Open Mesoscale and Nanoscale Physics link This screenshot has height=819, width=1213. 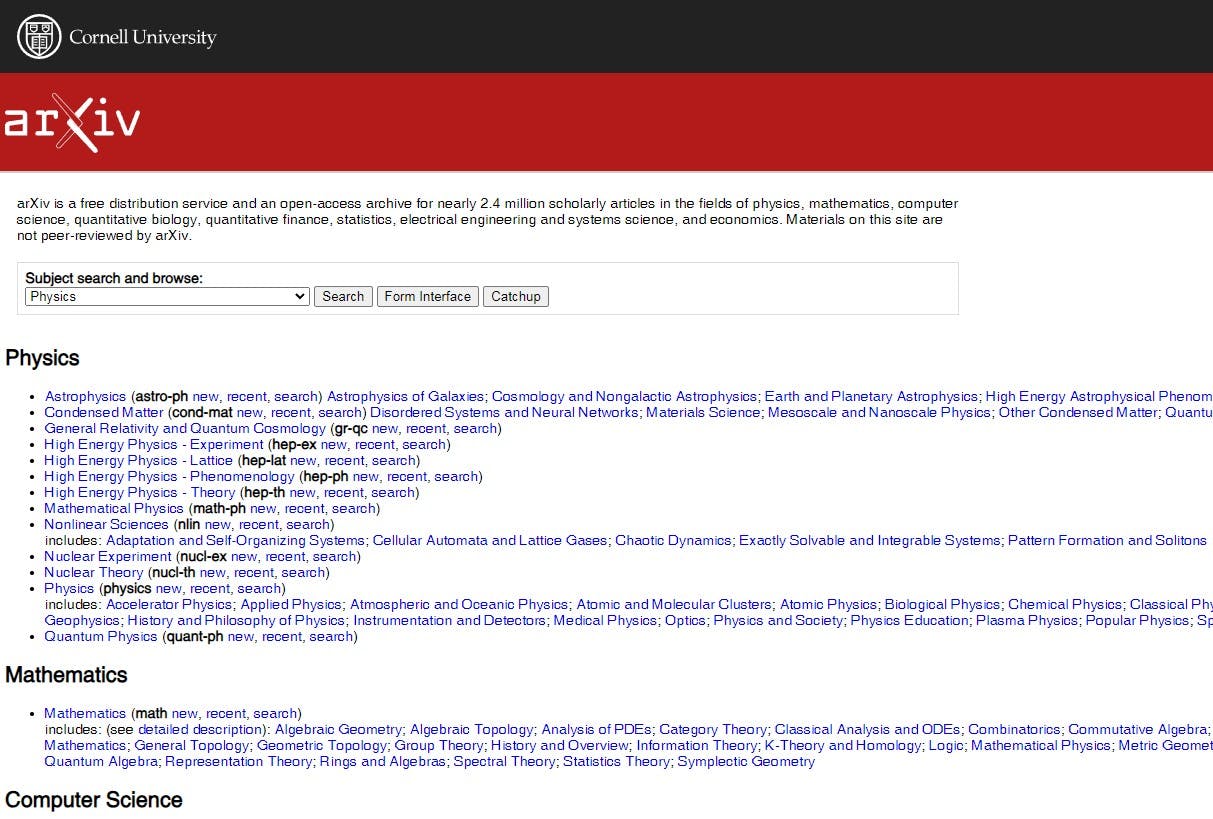[x=879, y=413]
